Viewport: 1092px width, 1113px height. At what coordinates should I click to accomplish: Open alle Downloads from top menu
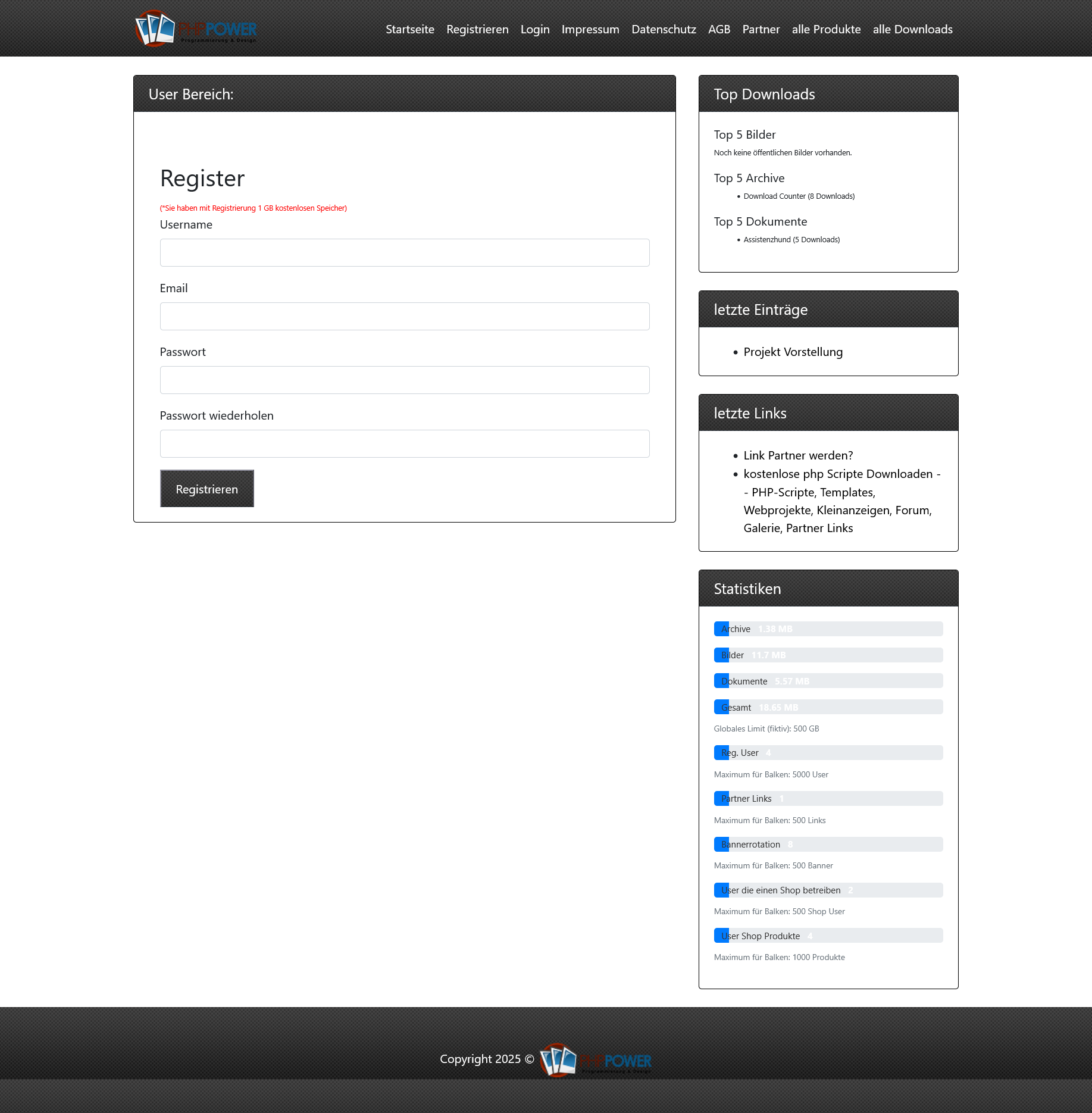point(912,29)
